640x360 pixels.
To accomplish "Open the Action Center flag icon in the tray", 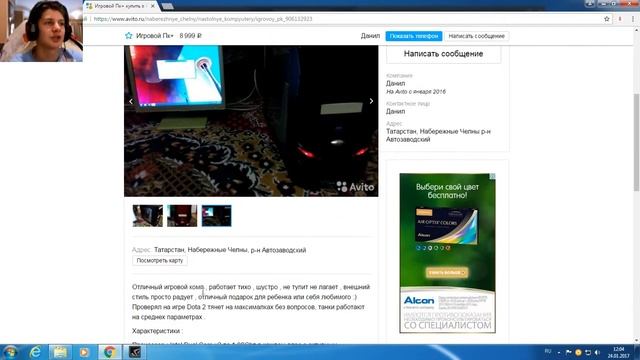I will [x=568, y=352].
